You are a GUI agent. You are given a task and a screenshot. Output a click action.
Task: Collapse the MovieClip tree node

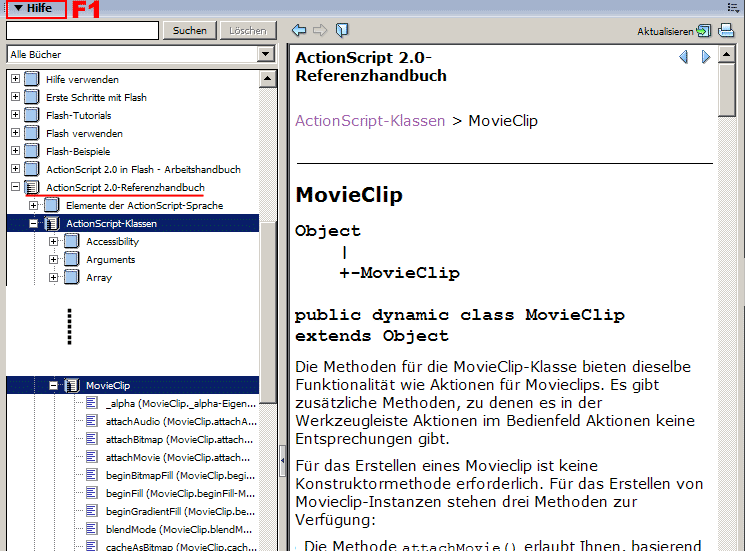53,385
